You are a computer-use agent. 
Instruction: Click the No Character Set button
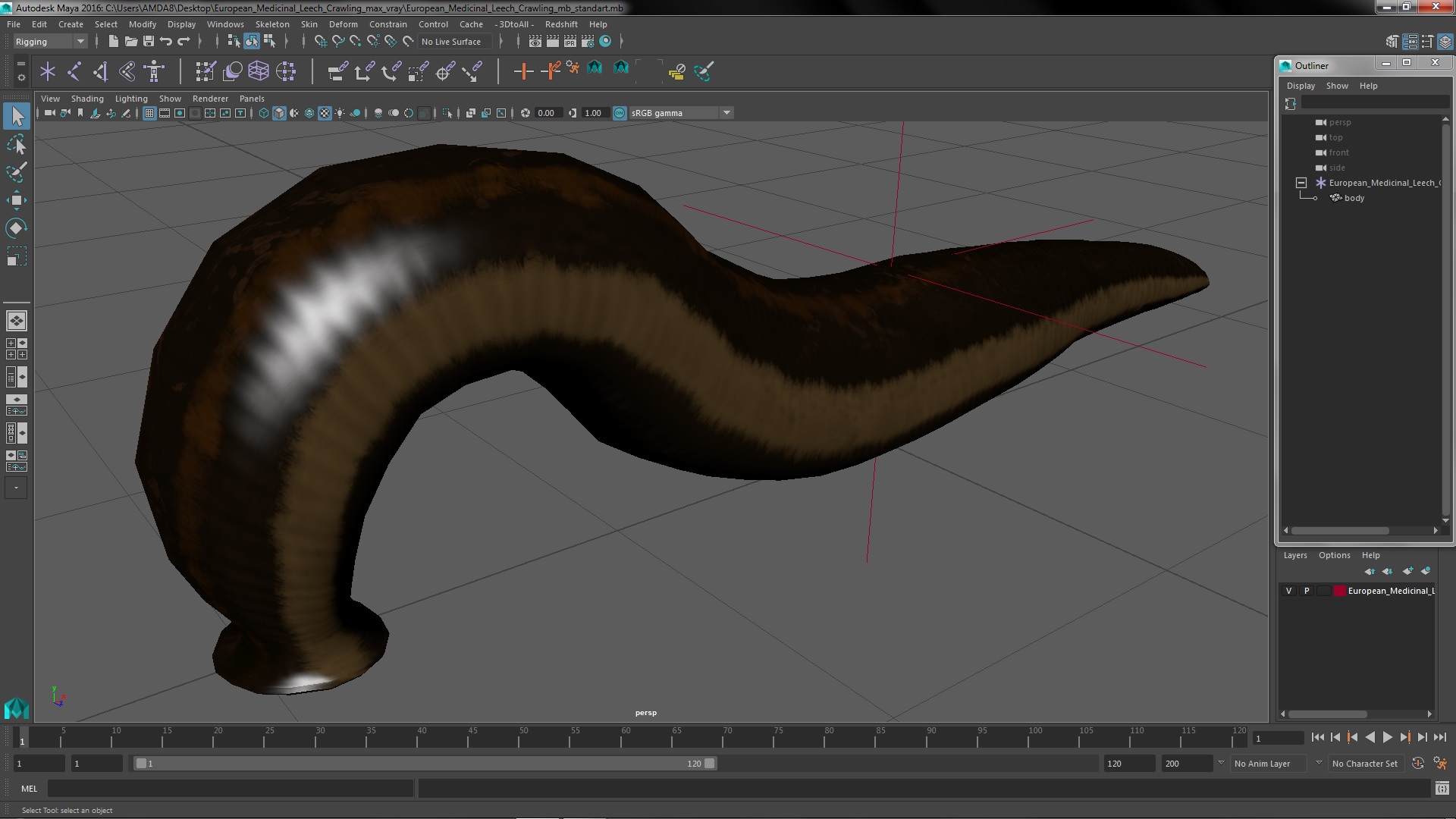1364,764
